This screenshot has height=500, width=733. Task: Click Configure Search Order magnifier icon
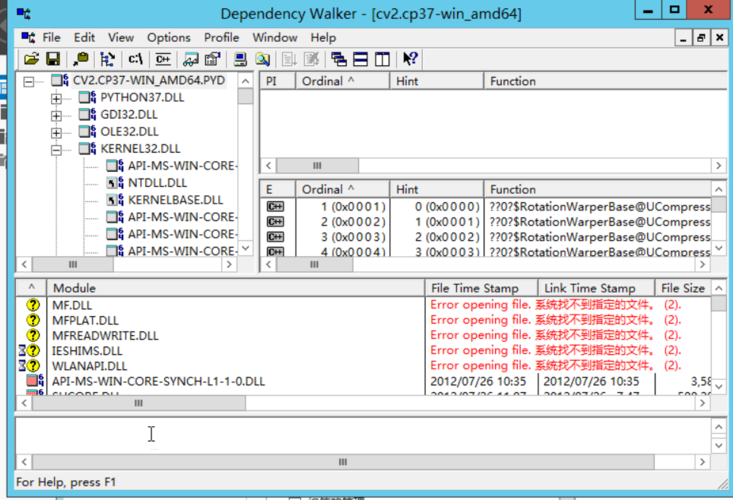point(262,59)
